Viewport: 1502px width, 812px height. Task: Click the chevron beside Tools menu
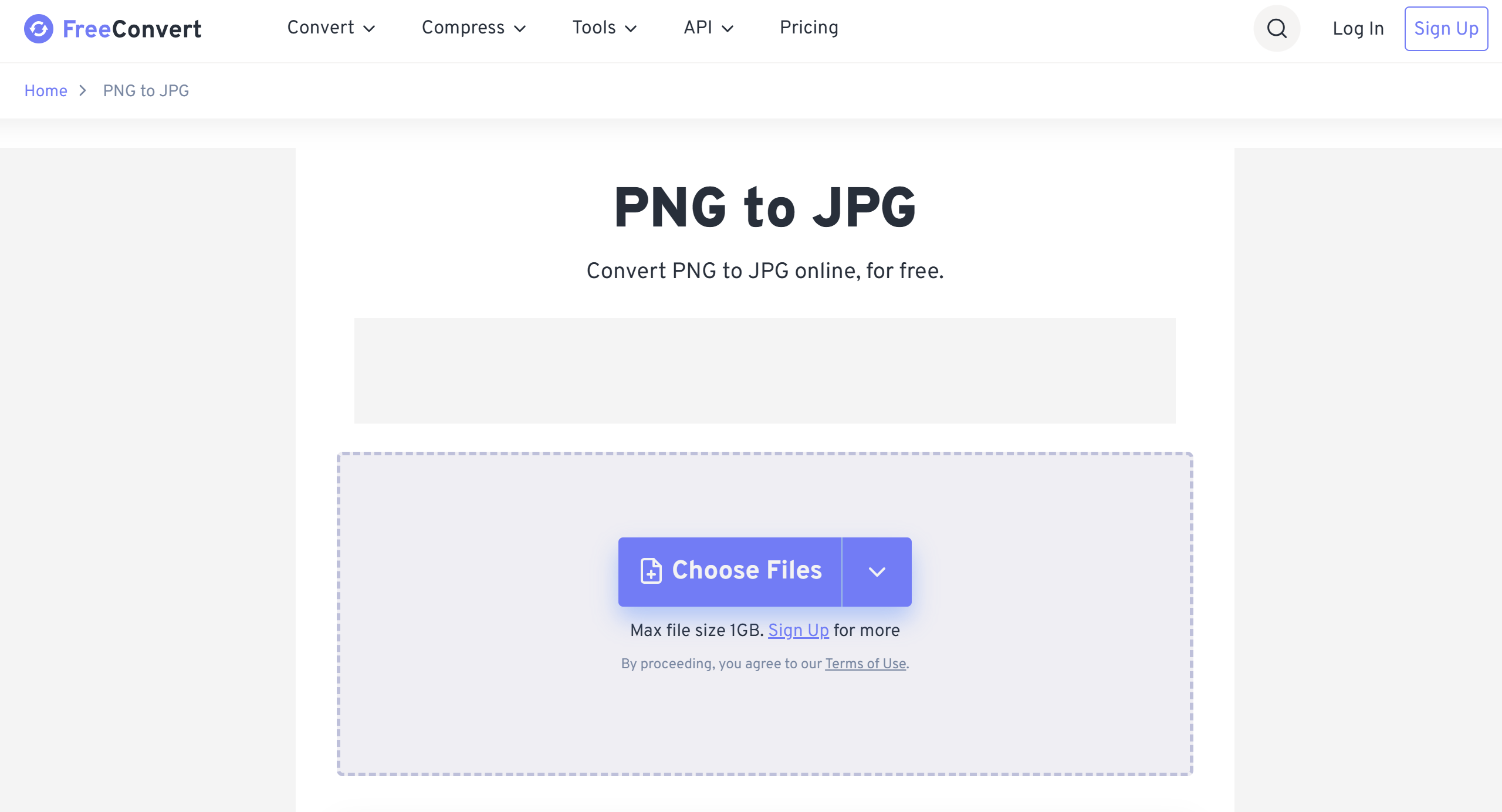pos(632,29)
